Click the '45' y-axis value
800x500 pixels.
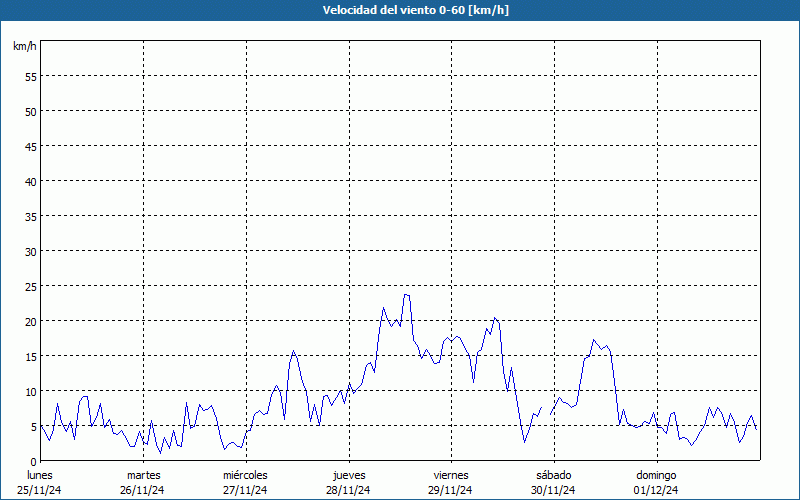click(x=31, y=146)
